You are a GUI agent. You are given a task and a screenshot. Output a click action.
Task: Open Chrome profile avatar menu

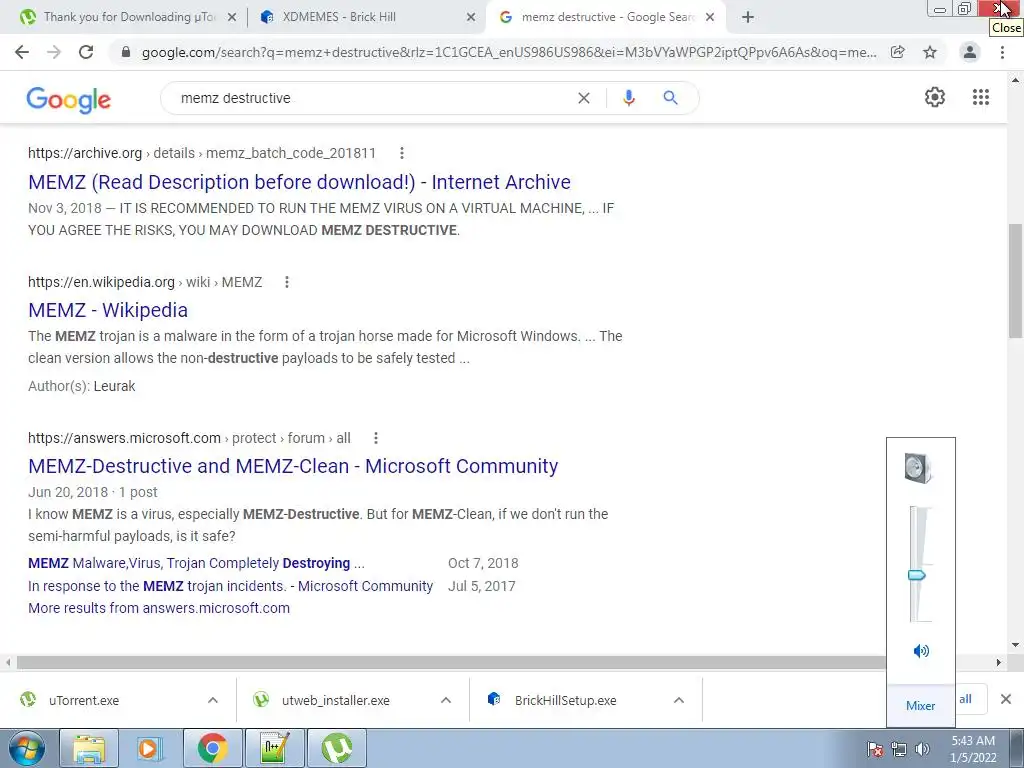click(970, 52)
